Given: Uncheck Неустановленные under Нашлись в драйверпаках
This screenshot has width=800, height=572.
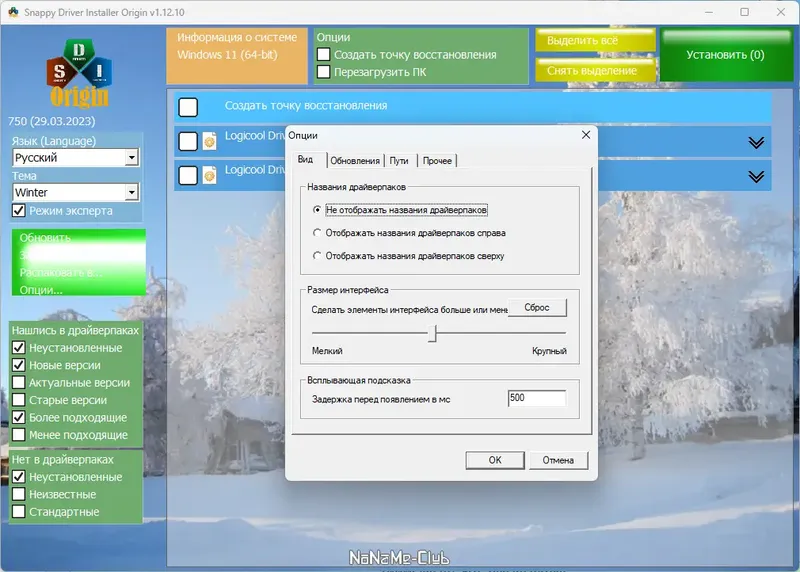Looking at the screenshot, I should click(x=19, y=347).
